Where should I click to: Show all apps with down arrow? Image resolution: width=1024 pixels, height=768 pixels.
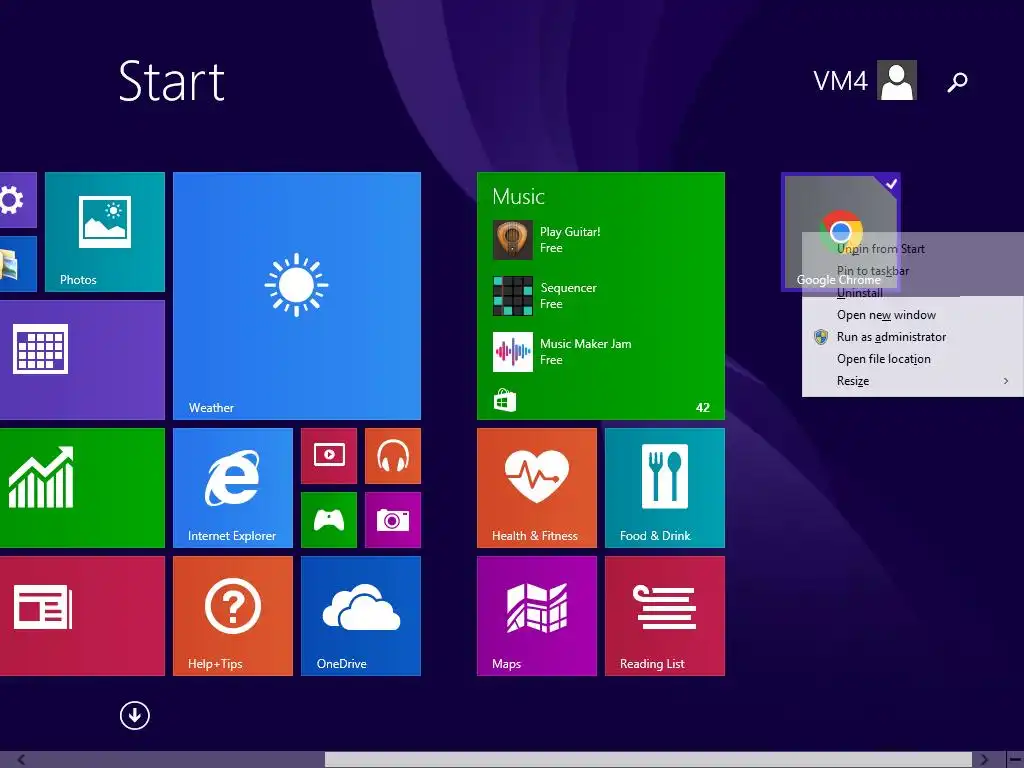coord(135,715)
